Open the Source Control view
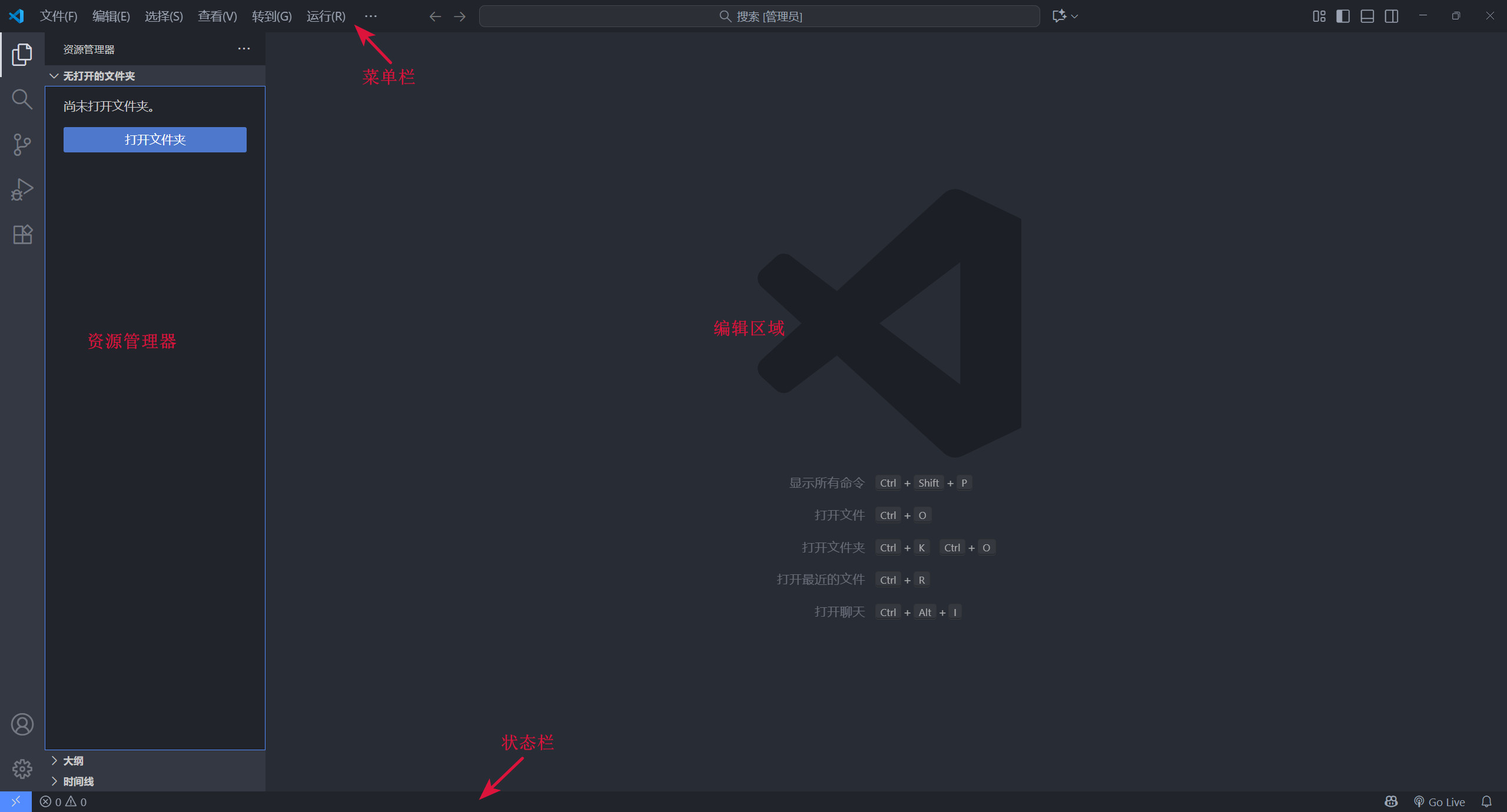The image size is (1507, 812). coord(22,145)
